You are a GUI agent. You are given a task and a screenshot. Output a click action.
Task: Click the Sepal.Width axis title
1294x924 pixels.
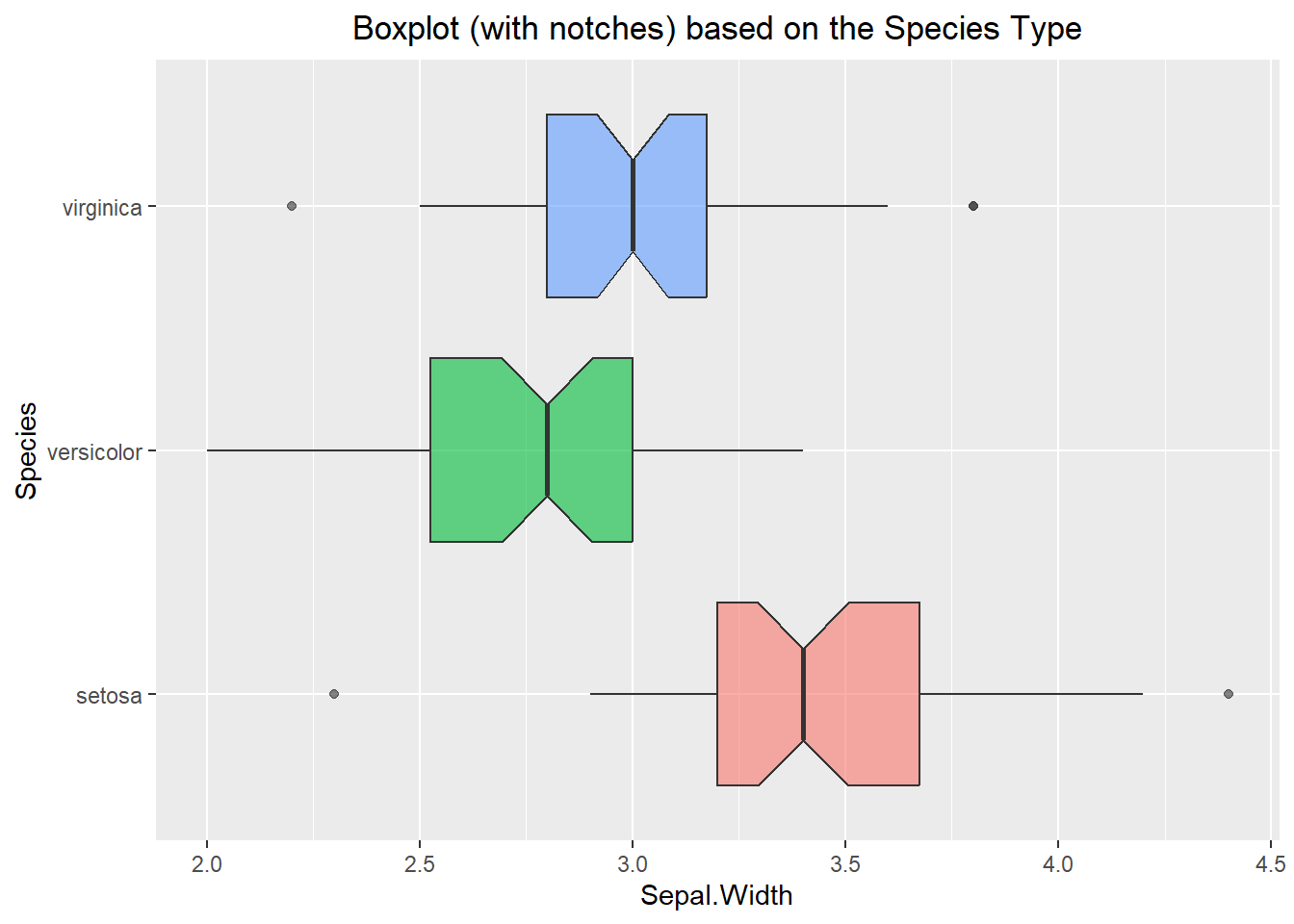click(716, 895)
